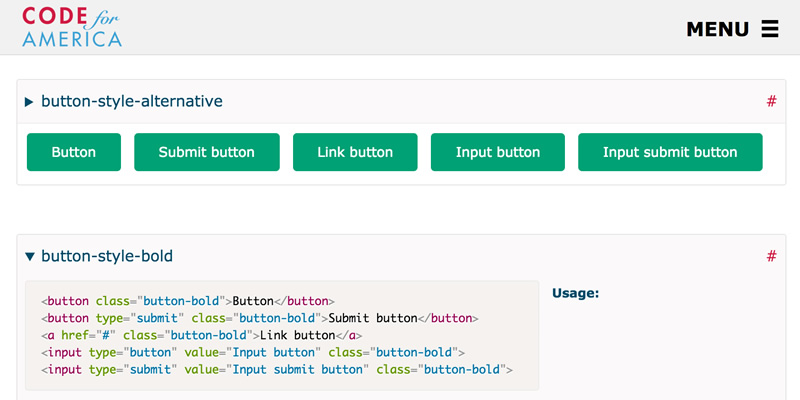800x400 pixels.
Task: Collapse the button-style-bold disclosure triangle
Action: (x=30, y=257)
